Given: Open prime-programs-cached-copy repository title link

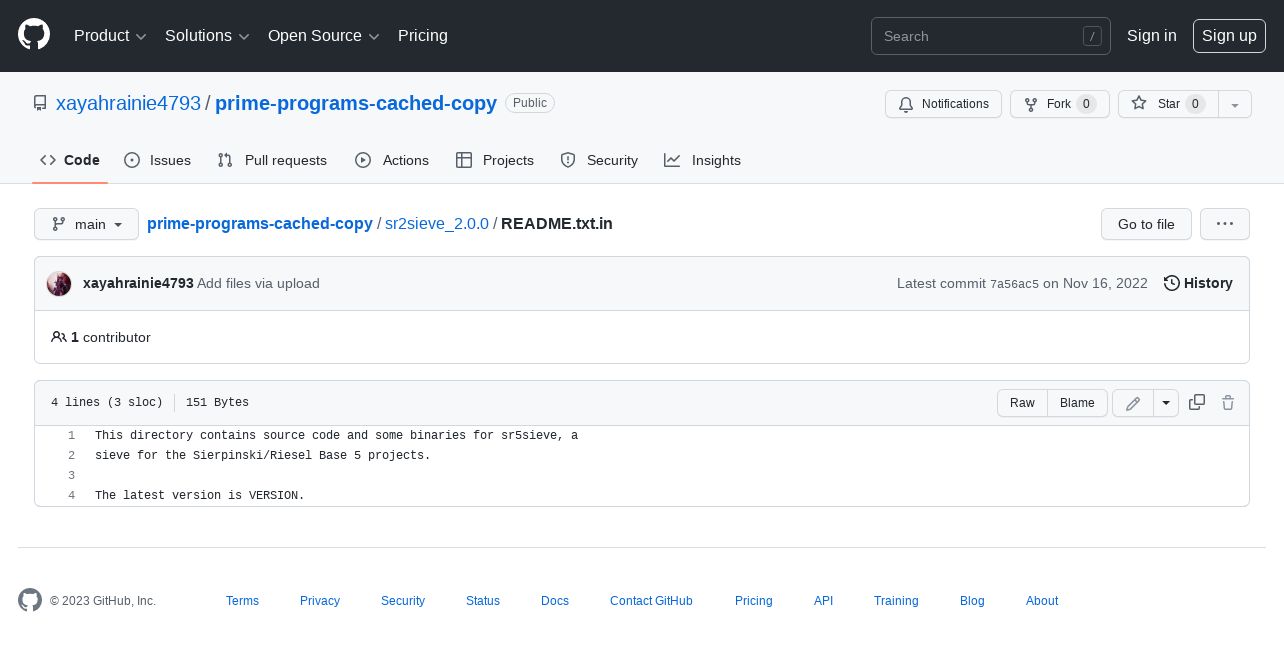Looking at the screenshot, I should click(x=356, y=103).
